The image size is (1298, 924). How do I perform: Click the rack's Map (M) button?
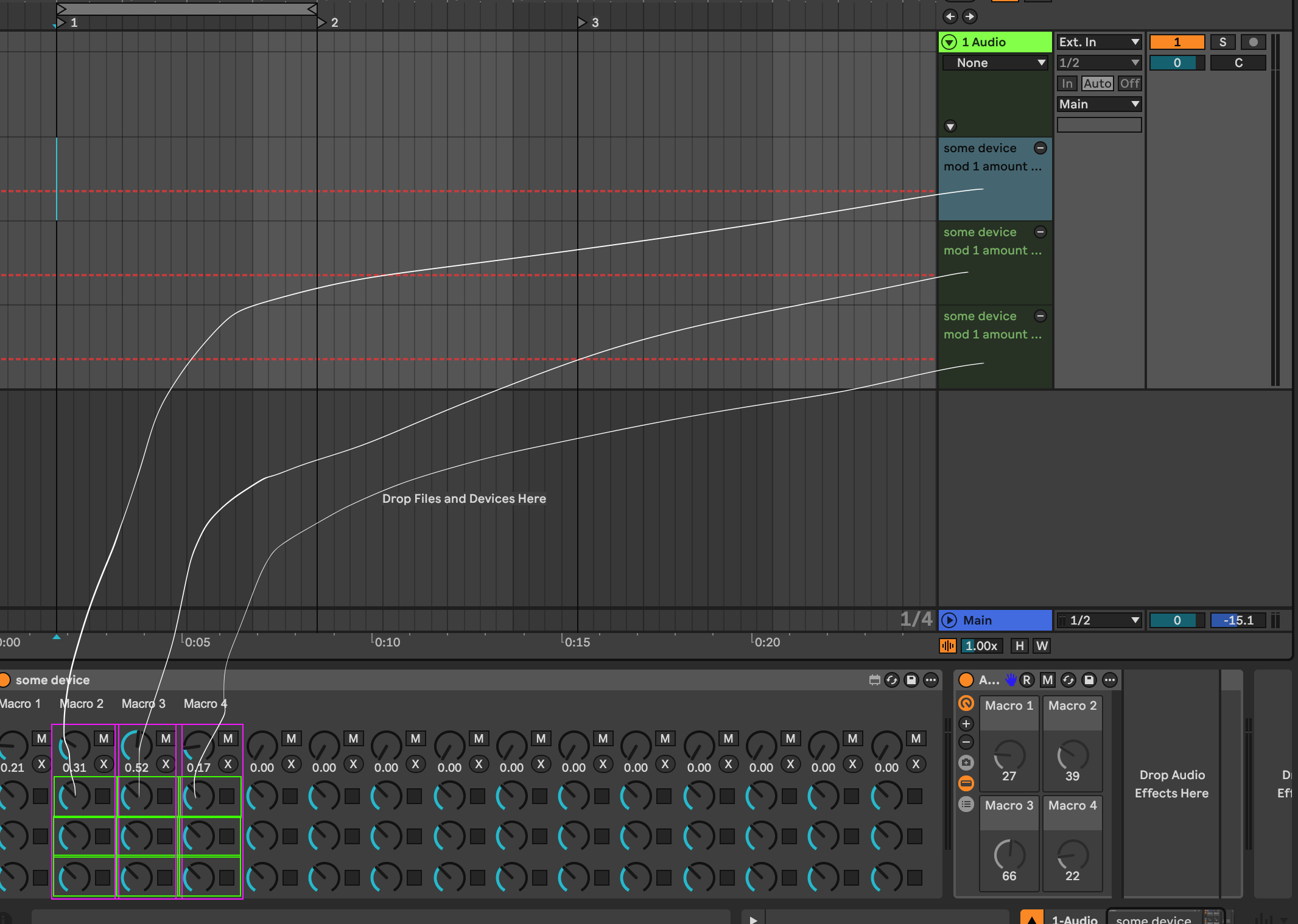tap(1048, 680)
